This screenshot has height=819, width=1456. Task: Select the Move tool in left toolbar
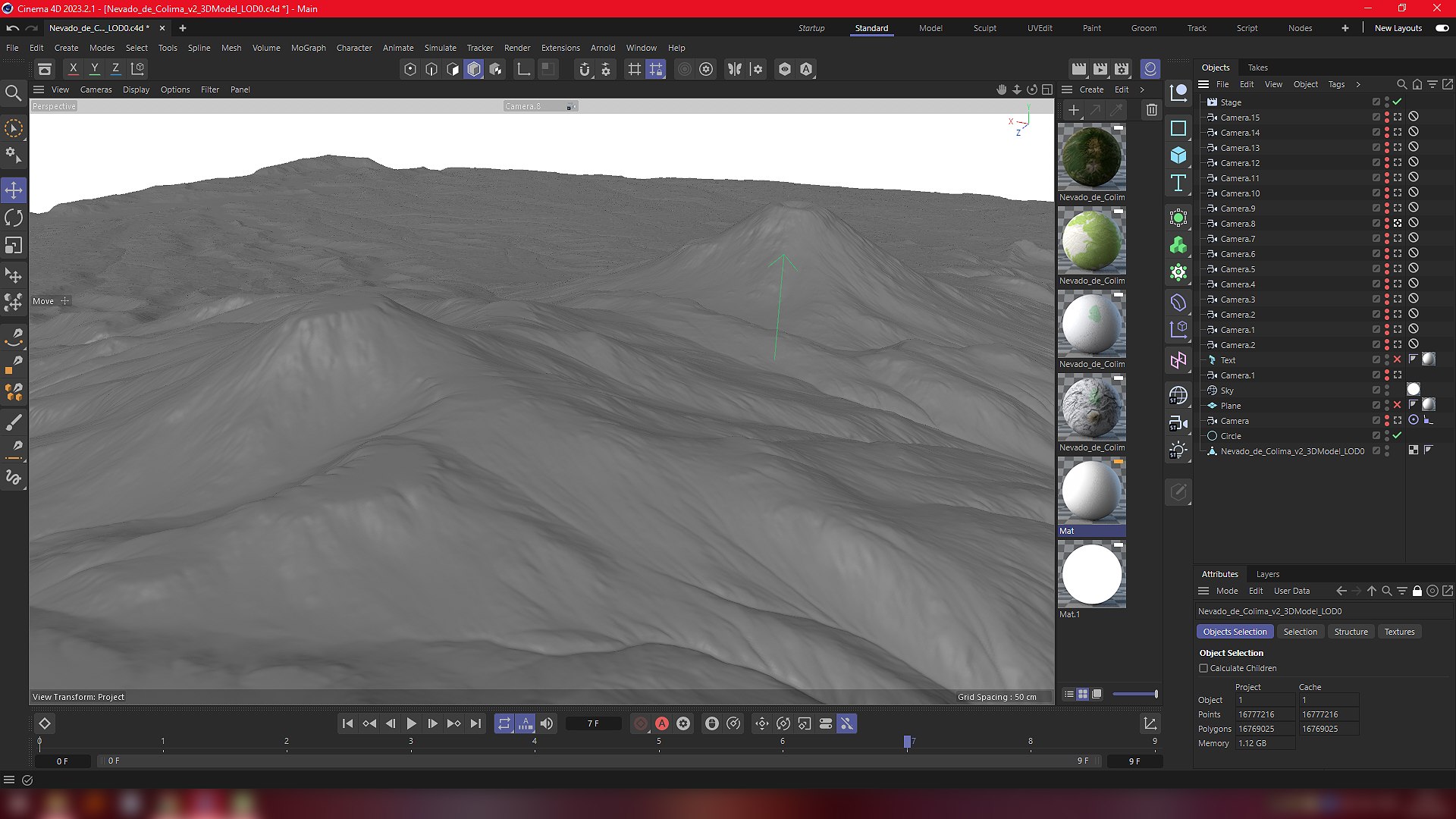coord(14,190)
